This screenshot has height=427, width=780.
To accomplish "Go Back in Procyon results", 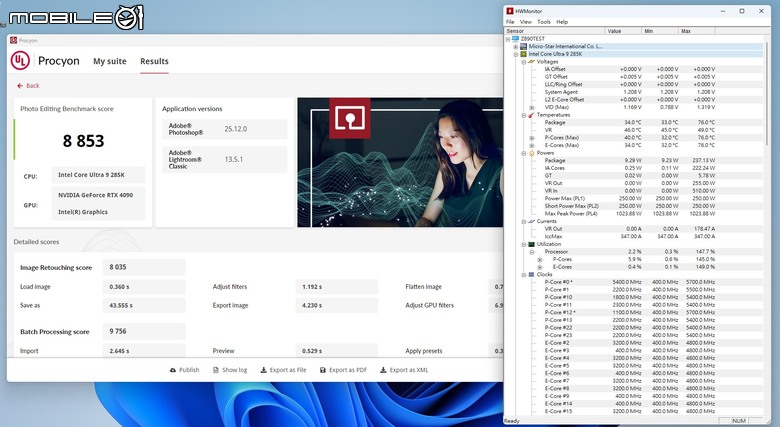I will point(28,86).
